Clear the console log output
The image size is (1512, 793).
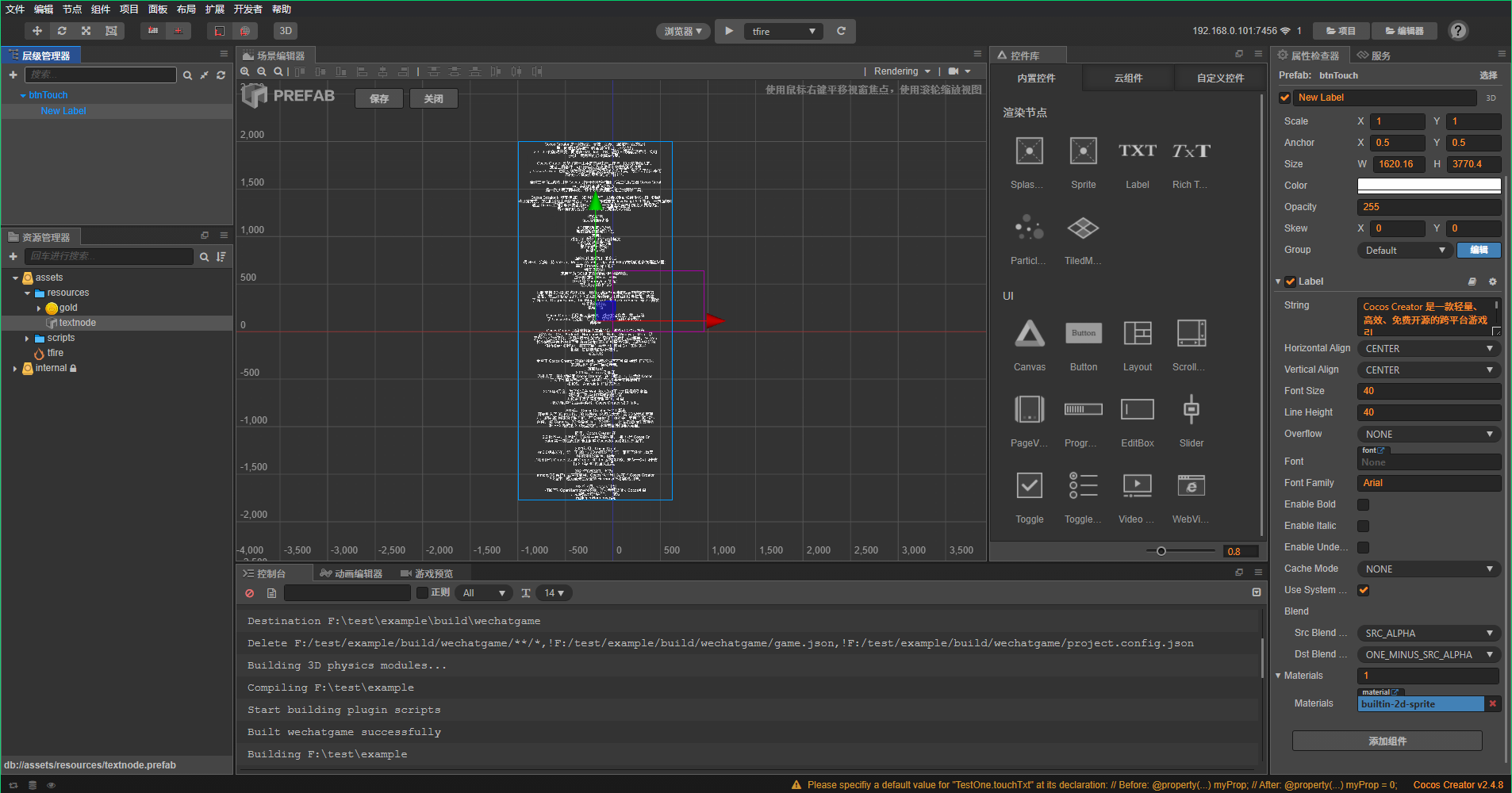pyautogui.click(x=250, y=593)
